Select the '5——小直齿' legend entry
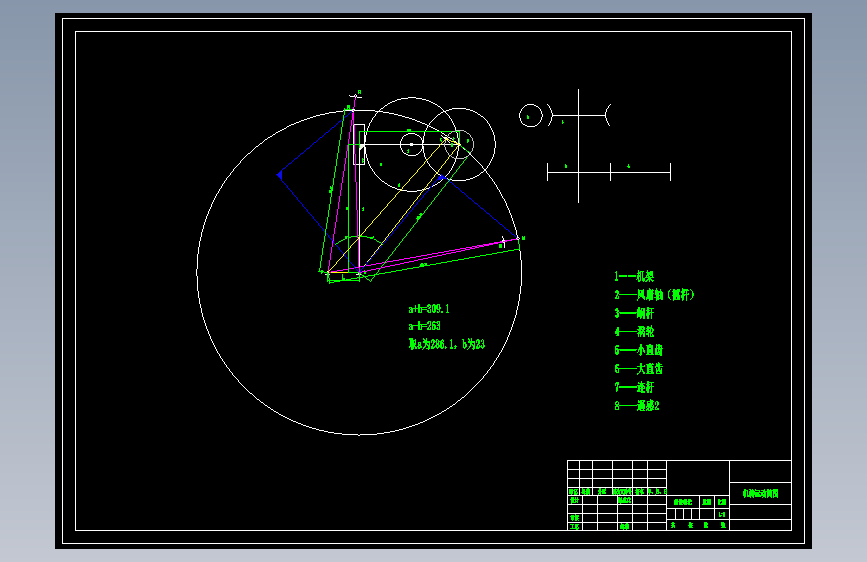 638,350
